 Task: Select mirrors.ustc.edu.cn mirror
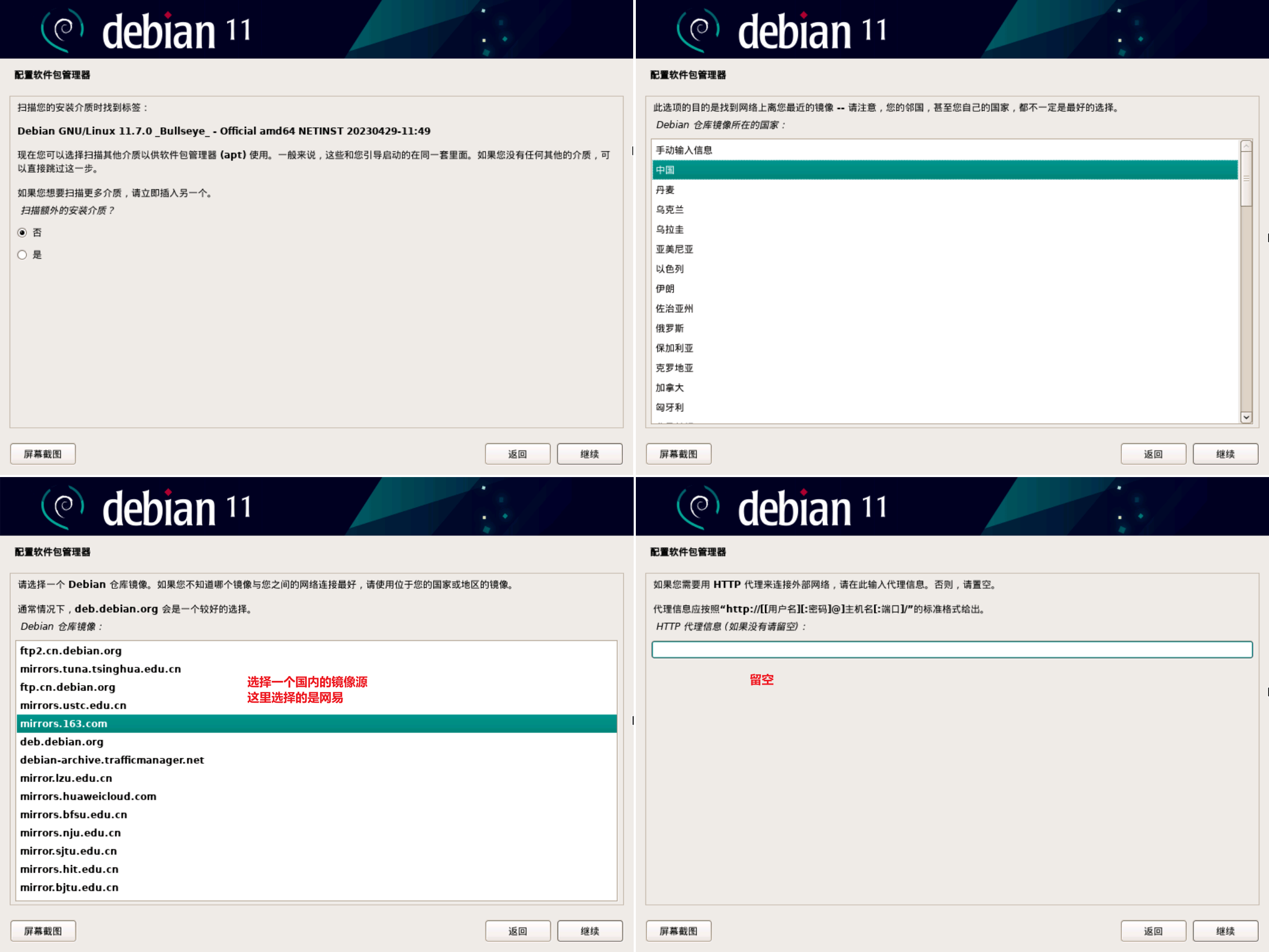coord(73,705)
